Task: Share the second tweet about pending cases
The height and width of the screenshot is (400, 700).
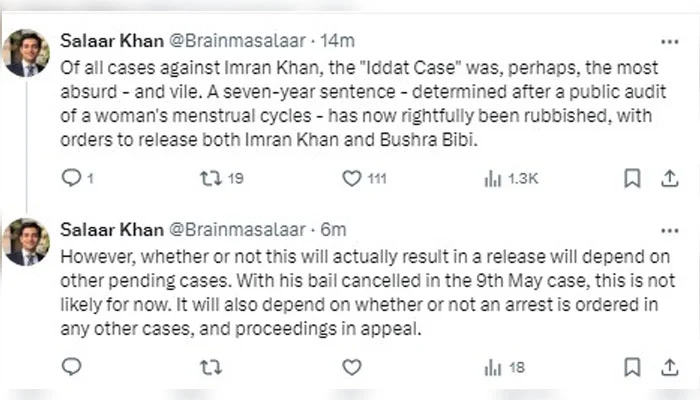Action: (x=669, y=367)
